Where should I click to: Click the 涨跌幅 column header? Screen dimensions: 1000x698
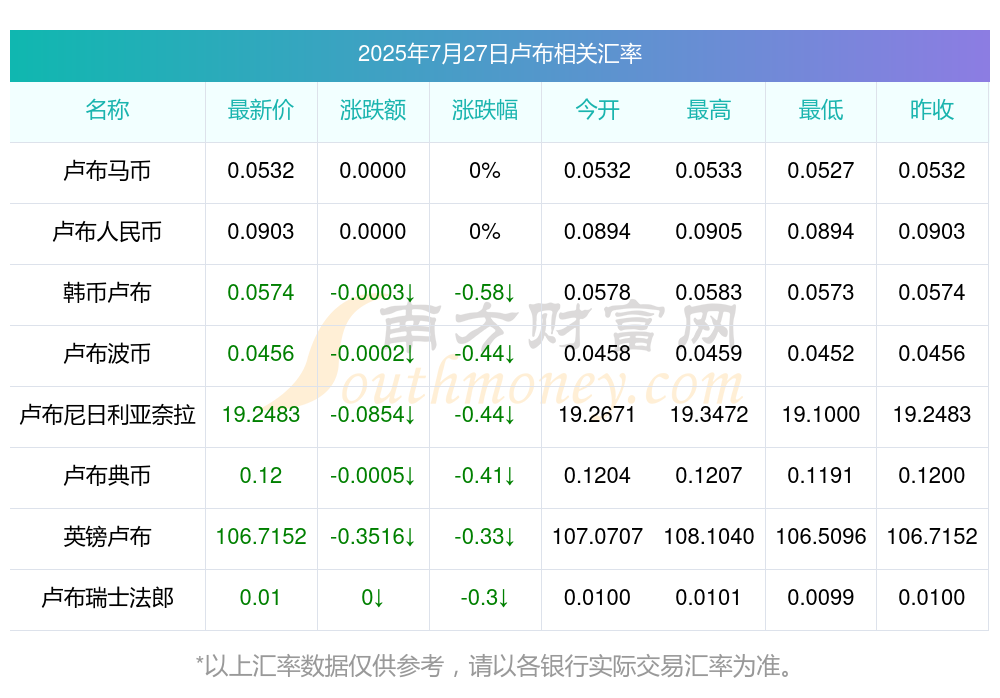tap(485, 110)
